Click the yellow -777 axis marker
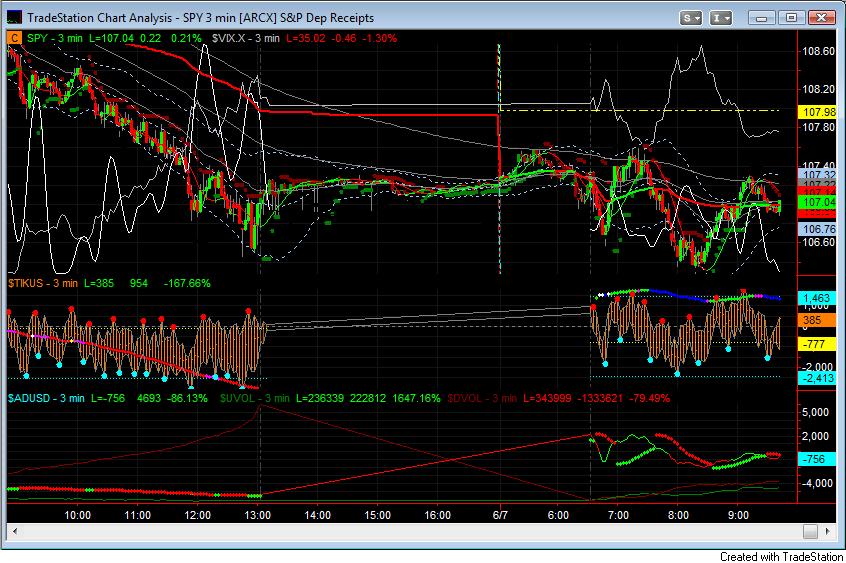 coord(817,344)
